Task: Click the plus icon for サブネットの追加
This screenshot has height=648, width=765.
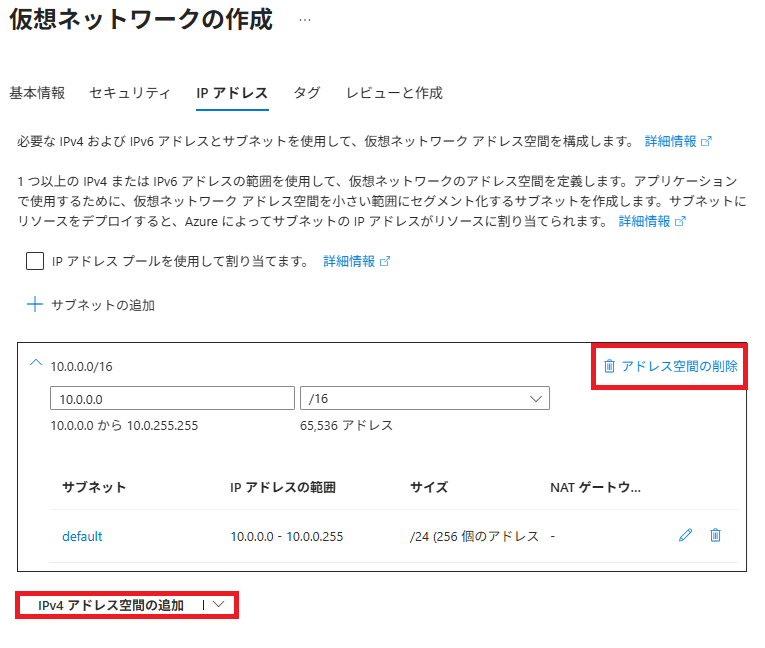Action: (x=35, y=305)
